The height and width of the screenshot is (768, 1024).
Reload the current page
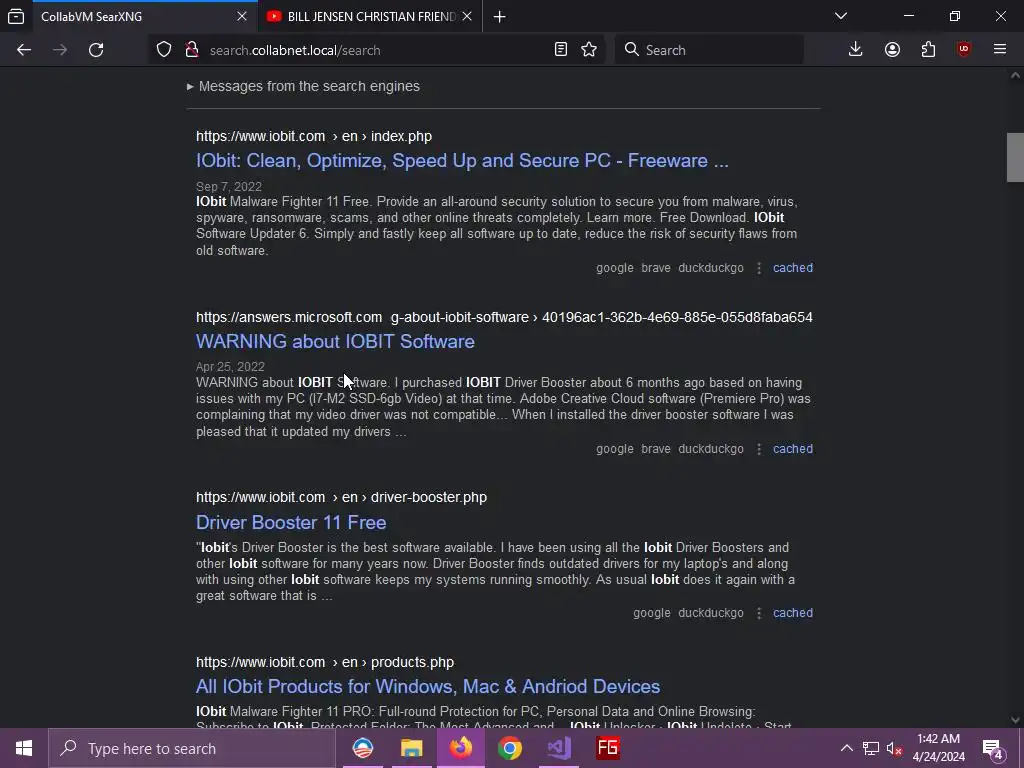[x=96, y=50]
